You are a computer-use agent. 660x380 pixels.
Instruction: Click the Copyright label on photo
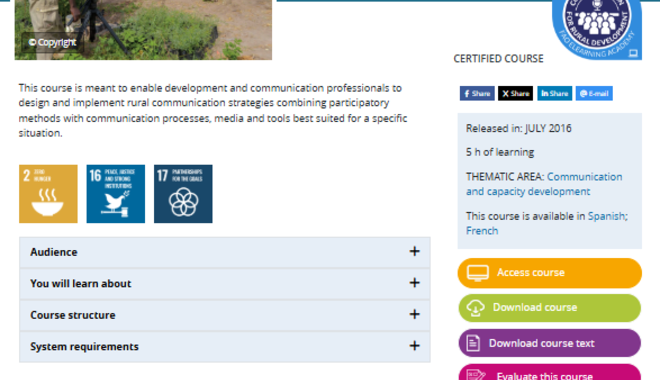[52, 43]
